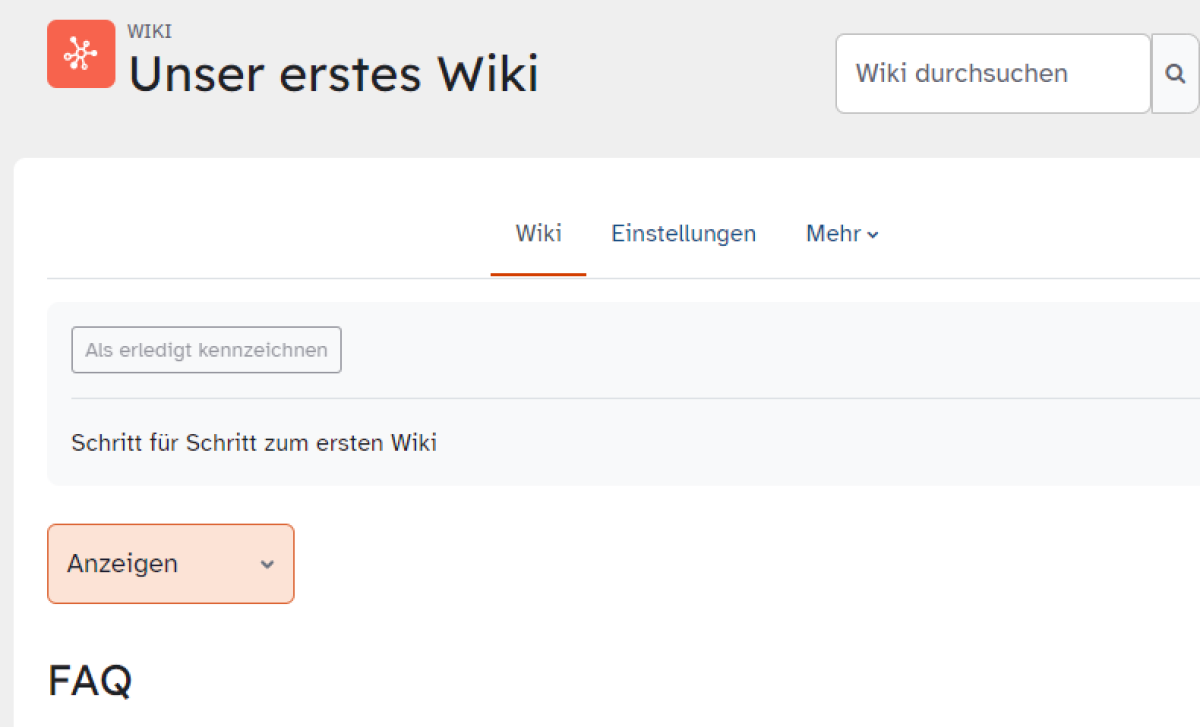Place the cursor in the 'Wiki durchsuchen' field
Screen dimensions: 1200x727
992,73
